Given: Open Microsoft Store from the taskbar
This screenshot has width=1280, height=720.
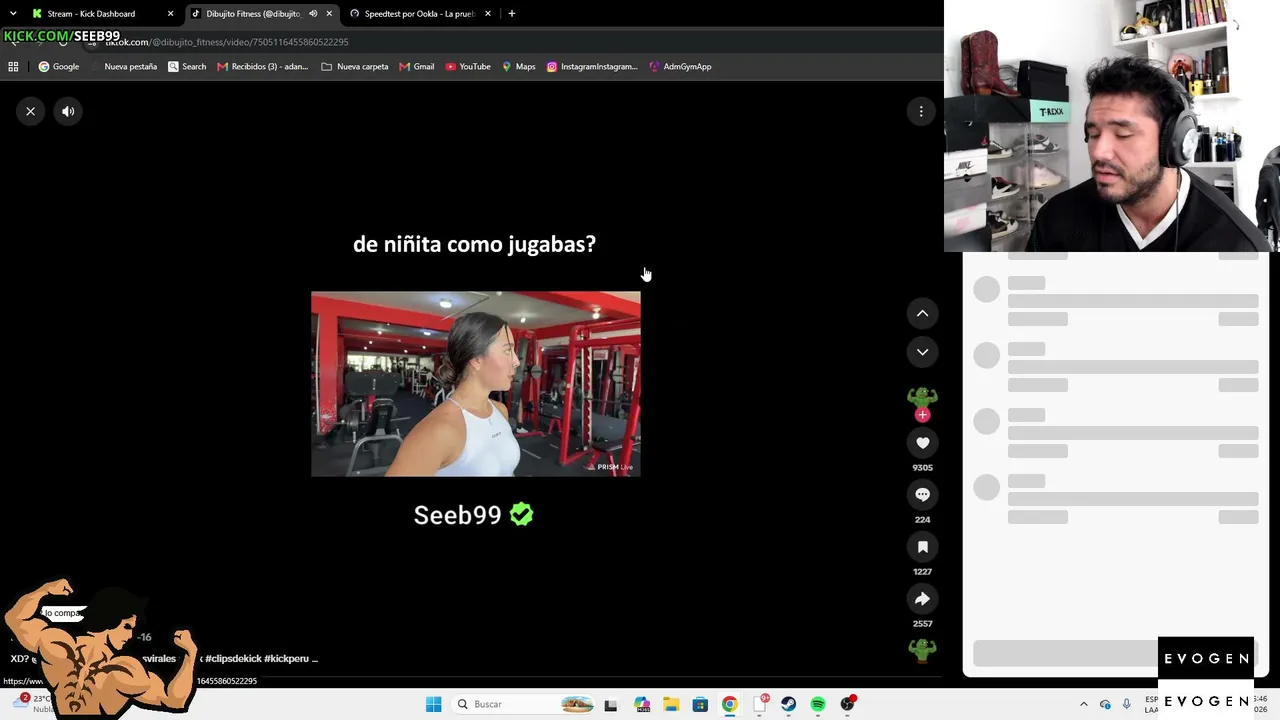Looking at the screenshot, I should pos(700,704).
